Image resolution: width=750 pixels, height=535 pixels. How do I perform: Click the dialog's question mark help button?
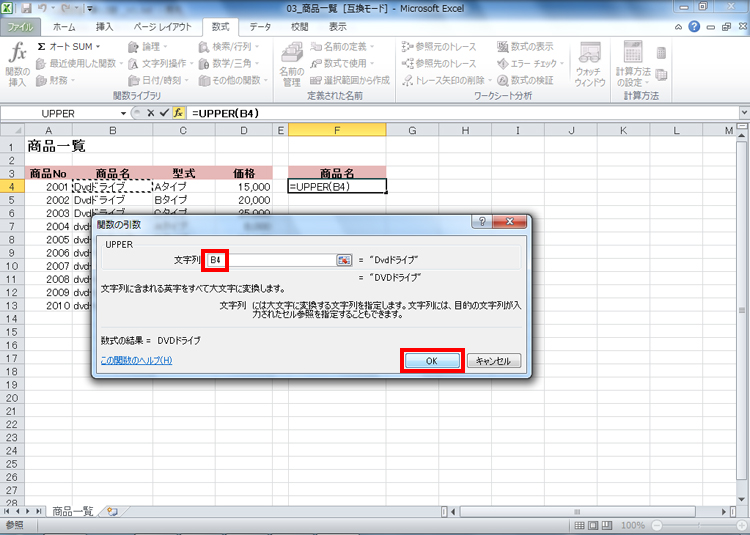pyautogui.click(x=482, y=221)
